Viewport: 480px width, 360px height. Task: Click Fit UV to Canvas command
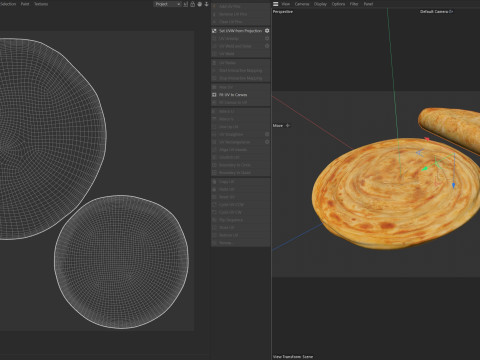[233, 95]
